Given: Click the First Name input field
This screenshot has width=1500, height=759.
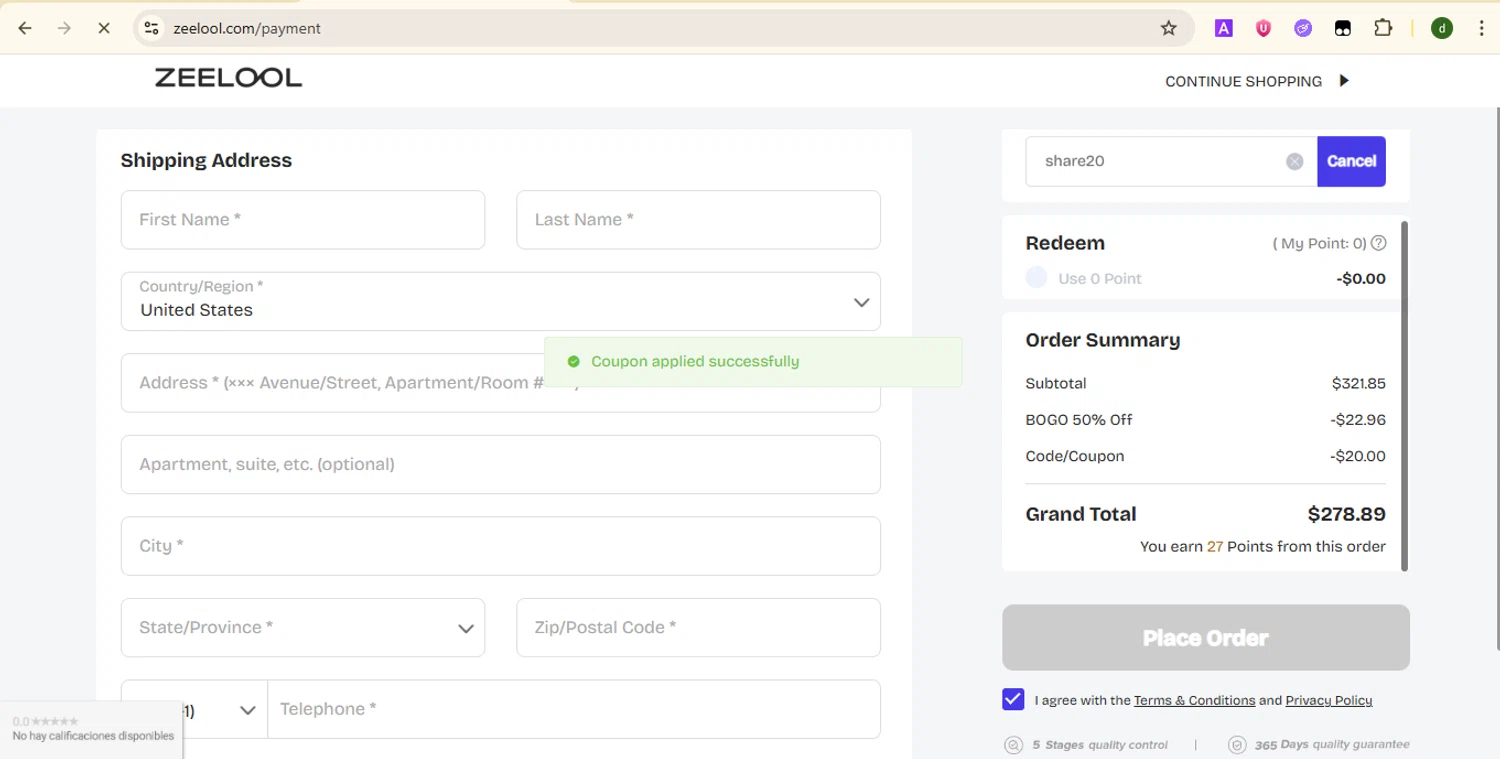Looking at the screenshot, I should [x=302, y=220].
